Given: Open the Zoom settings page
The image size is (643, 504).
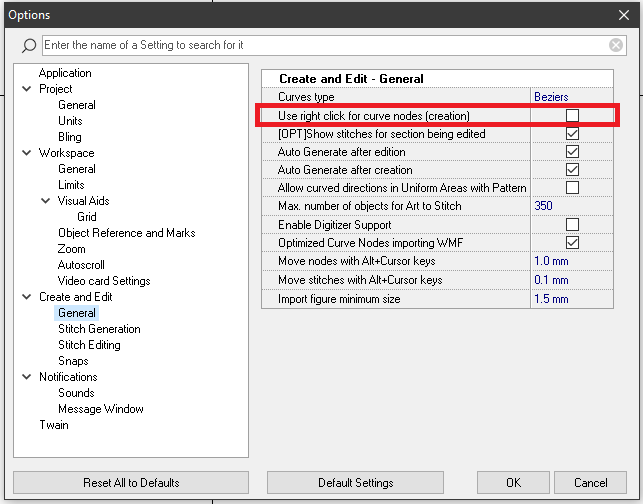Looking at the screenshot, I should point(71,249).
